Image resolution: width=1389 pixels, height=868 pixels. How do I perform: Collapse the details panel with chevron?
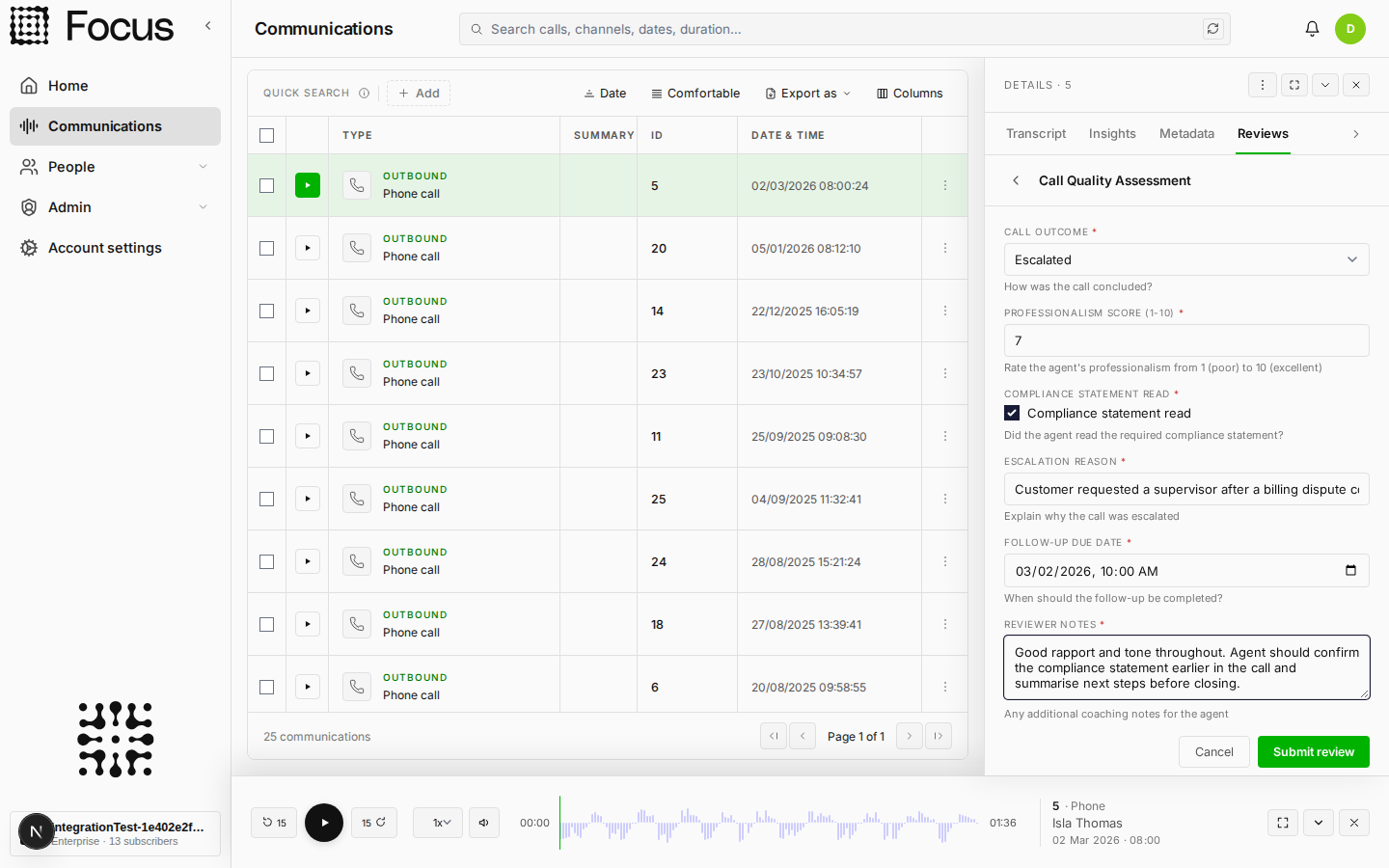(x=1325, y=85)
